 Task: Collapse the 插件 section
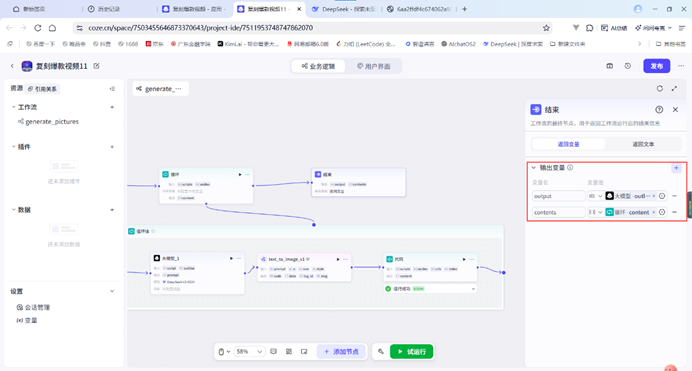pyautogui.click(x=13, y=146)
